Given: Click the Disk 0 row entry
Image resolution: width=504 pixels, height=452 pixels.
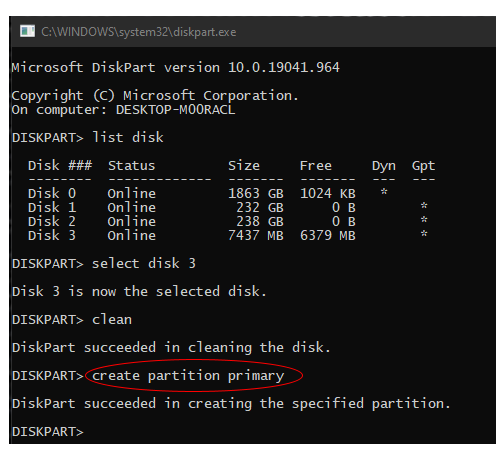Looking at the screenshot, I should [x=192, y=193].
